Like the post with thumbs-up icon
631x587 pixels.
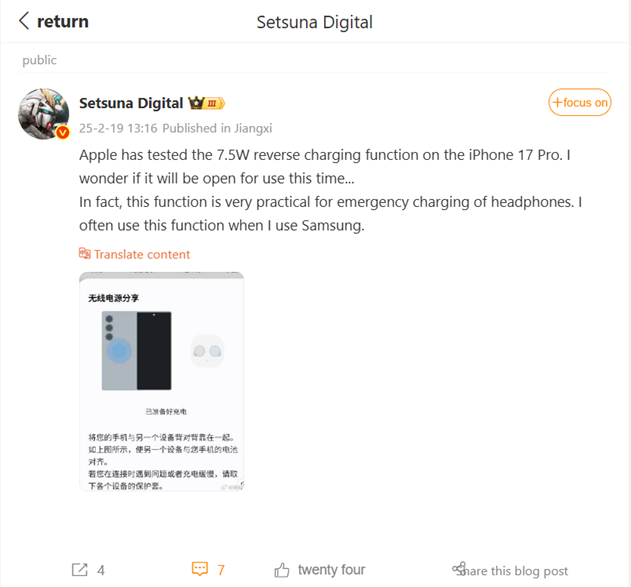point(282,570)
